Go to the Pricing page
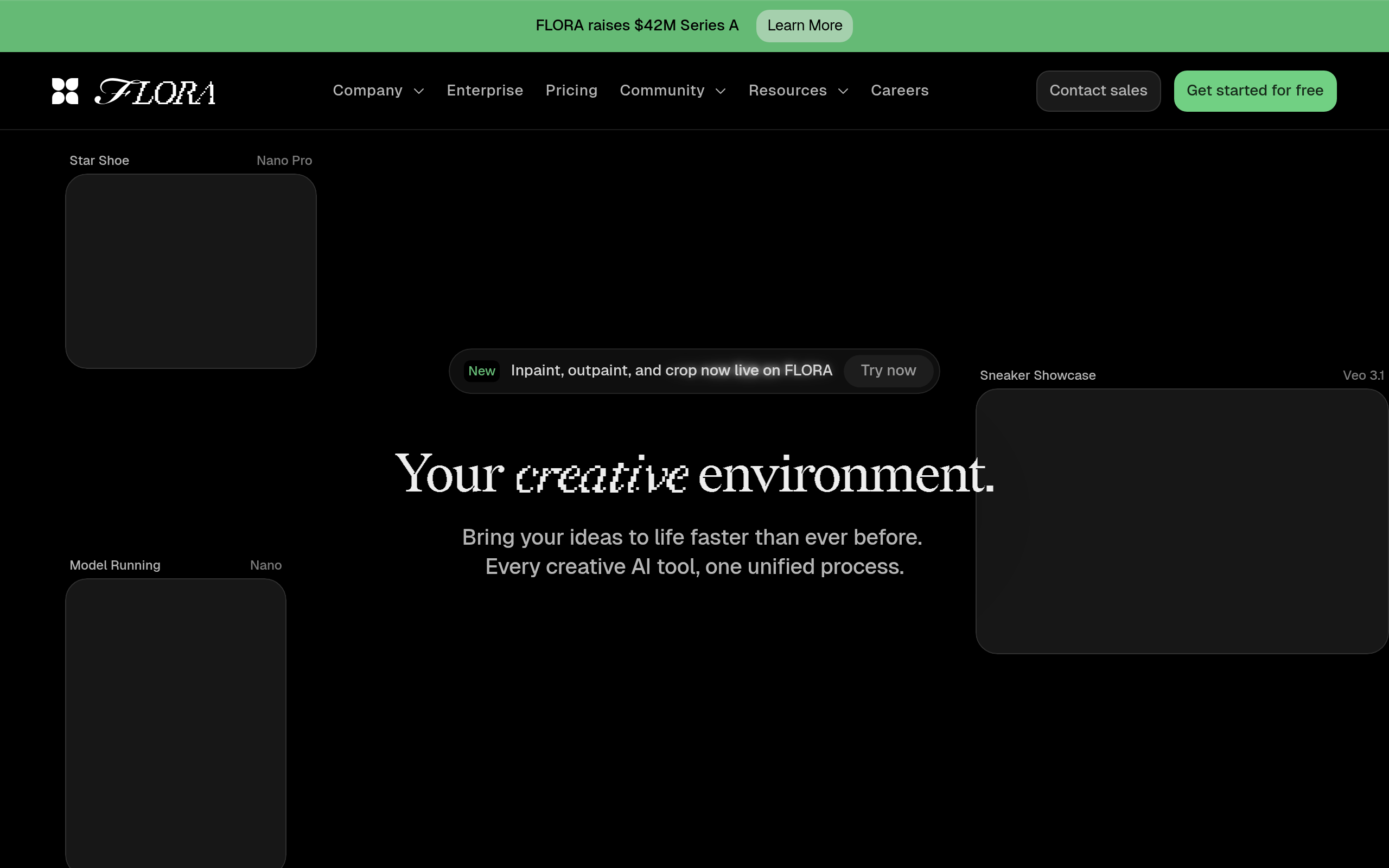This screenshot has width=1389, height=868. pos(571,91)
